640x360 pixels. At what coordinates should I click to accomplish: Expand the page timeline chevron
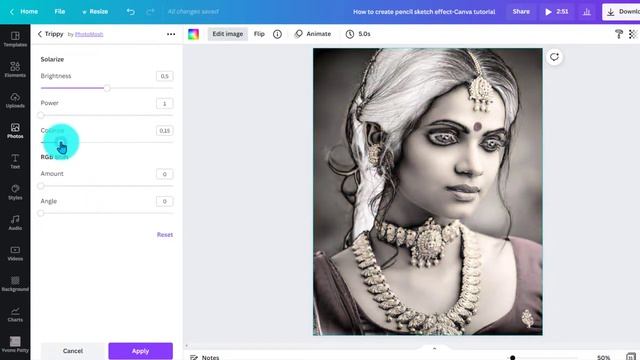[434, 349]
